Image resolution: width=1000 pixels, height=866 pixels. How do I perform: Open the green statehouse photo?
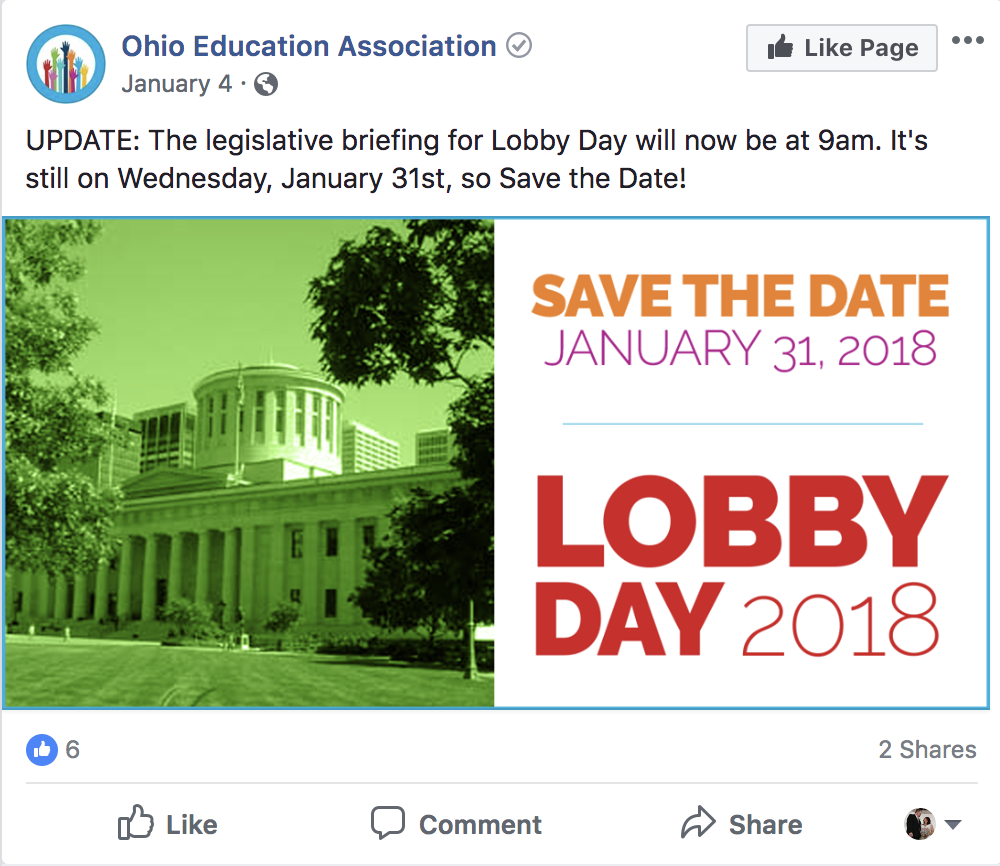click(249, 463)
